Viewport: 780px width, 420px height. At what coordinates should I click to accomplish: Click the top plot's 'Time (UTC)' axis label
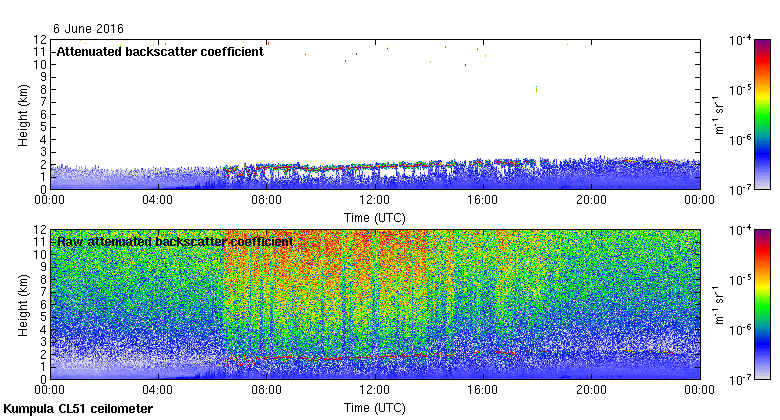tap(375, 218)
